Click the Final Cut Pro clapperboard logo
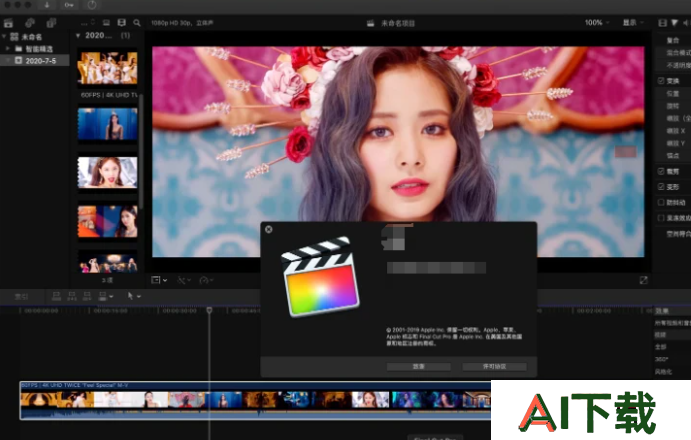This screenshot has width=691, height=440. coord(320,276)
